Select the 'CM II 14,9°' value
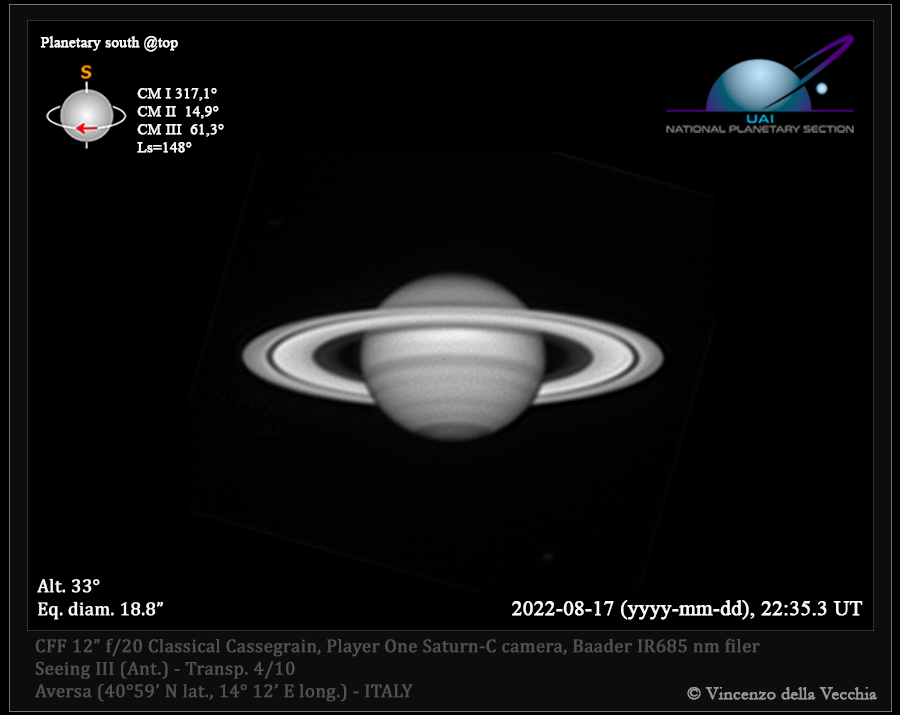The image size is (900, 715). click(x=178, y=111)
